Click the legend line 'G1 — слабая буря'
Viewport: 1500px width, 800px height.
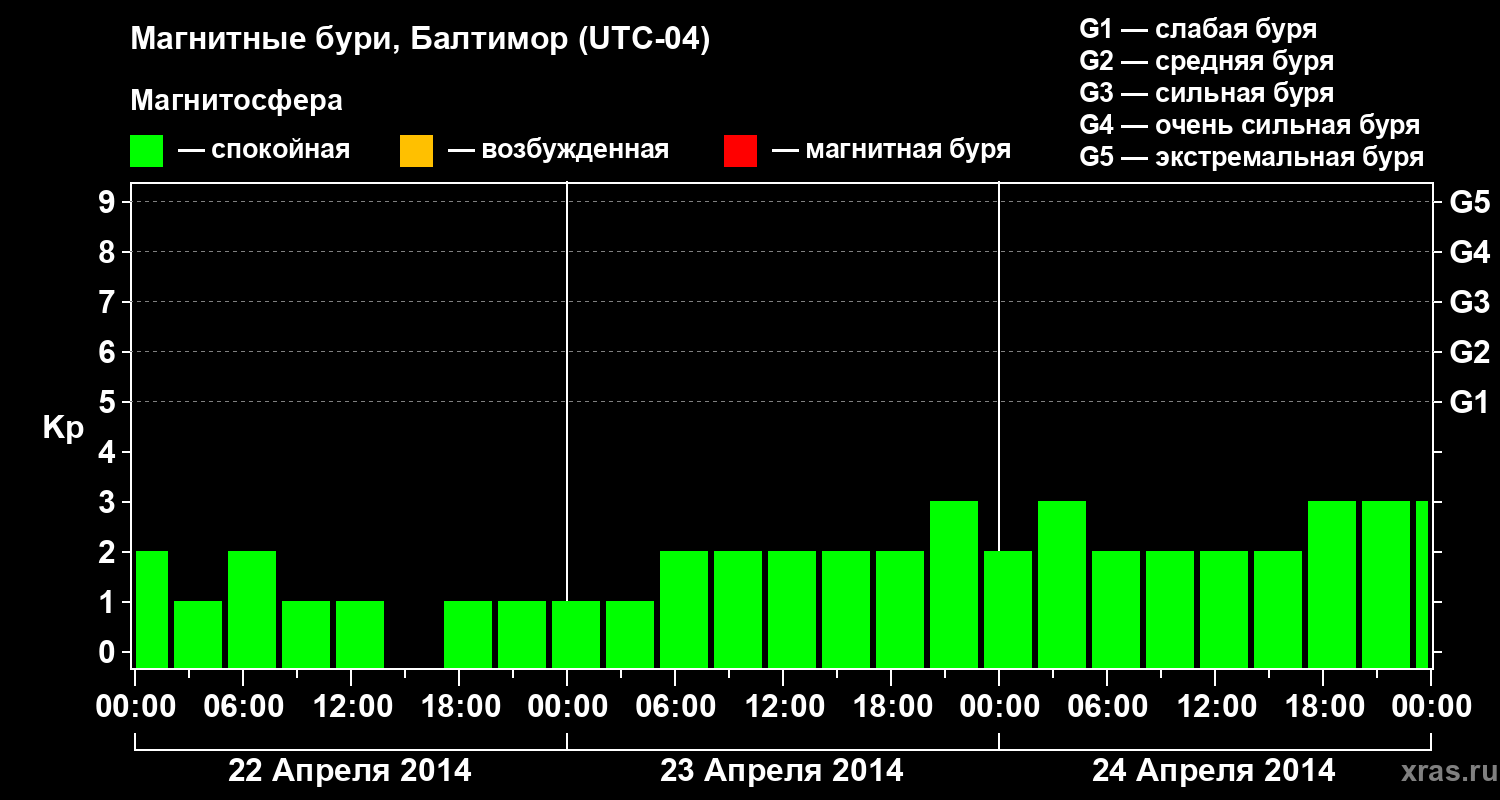pos(1198,29)
